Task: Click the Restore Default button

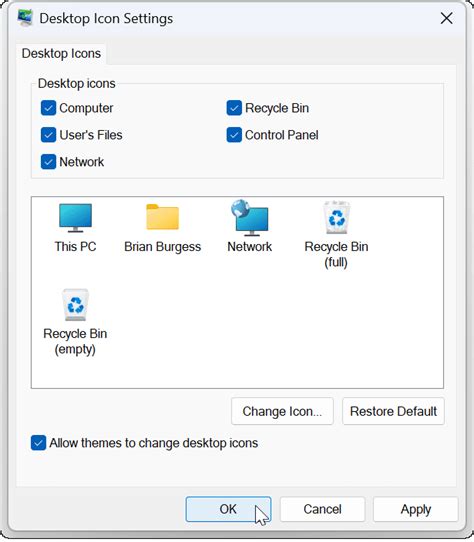Action: pyautogui.click(x=393, y=411)
